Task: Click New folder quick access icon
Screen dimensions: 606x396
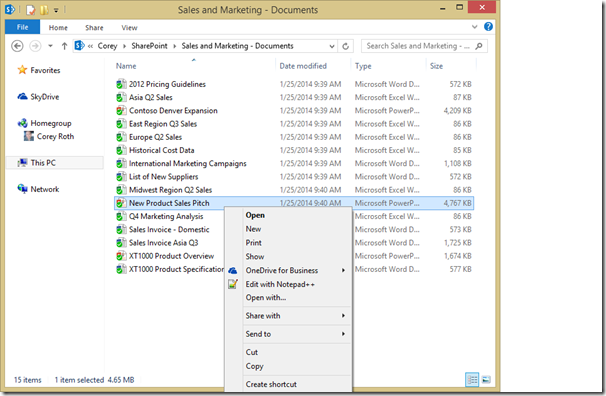Action: pyautogui.click(x=44, y=10)
